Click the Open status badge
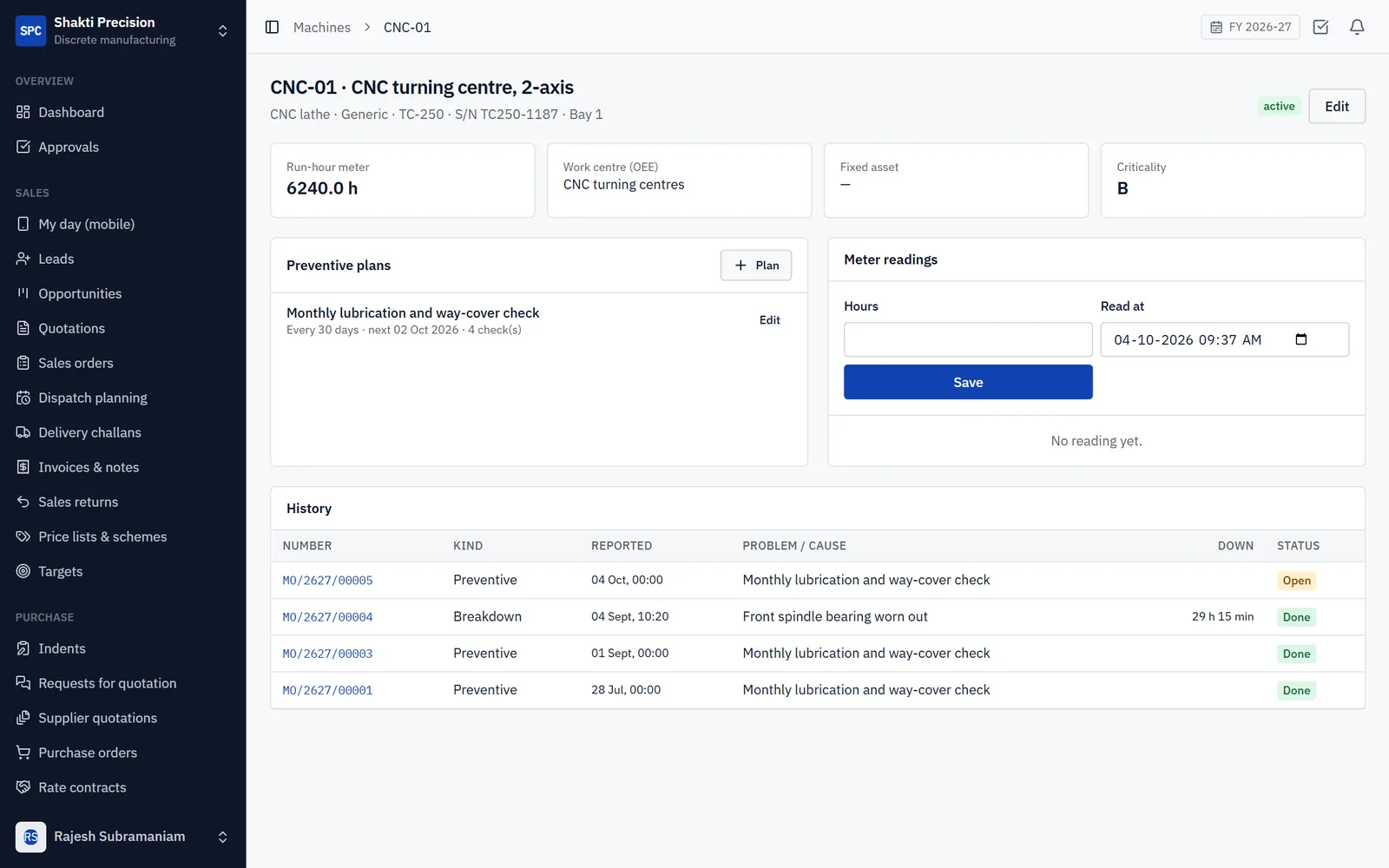Image resolution: width=1389 pixels, height=868 pixels. [x=1296, y=581]
